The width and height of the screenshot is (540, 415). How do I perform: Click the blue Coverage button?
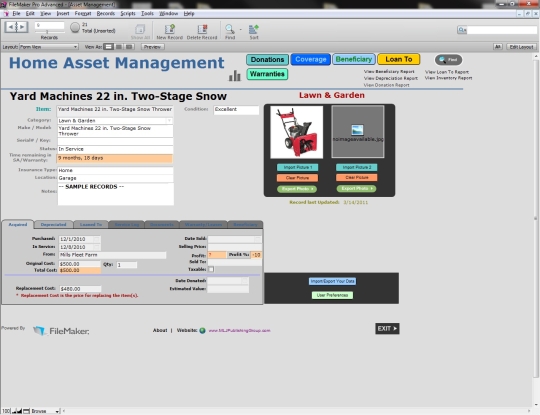tap(311, 59)
